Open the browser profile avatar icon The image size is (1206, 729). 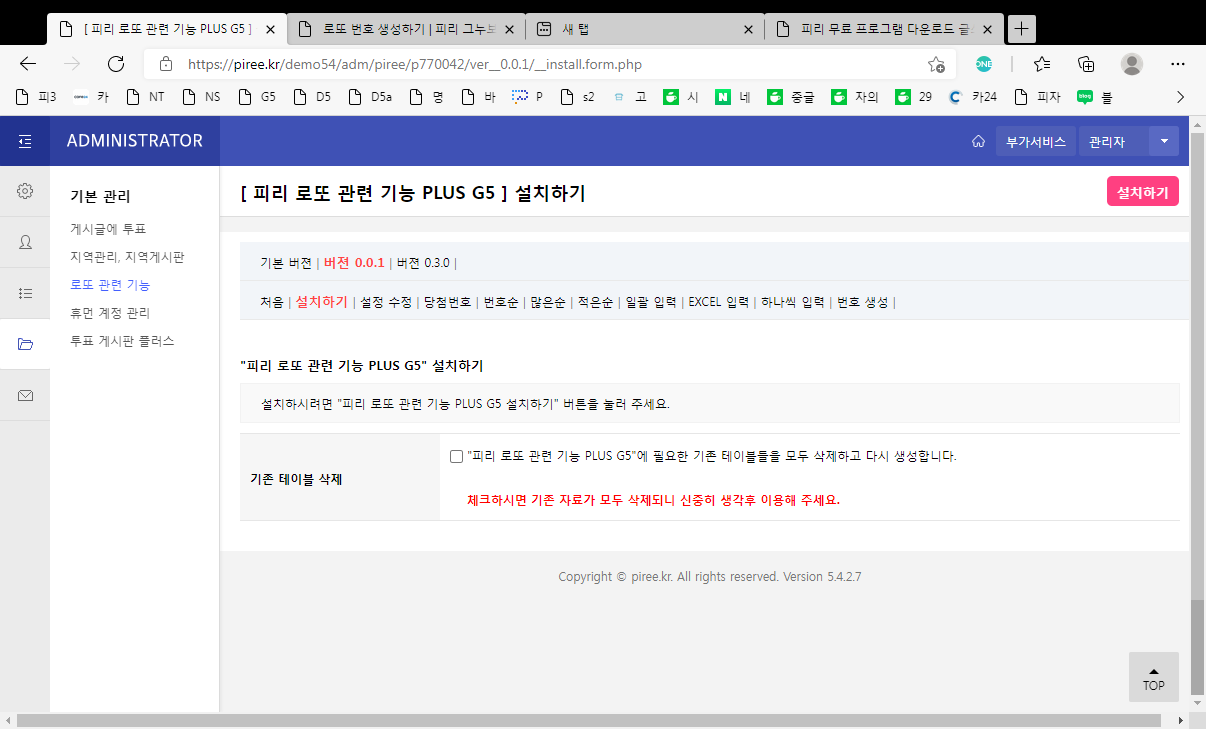point(1131,64)
